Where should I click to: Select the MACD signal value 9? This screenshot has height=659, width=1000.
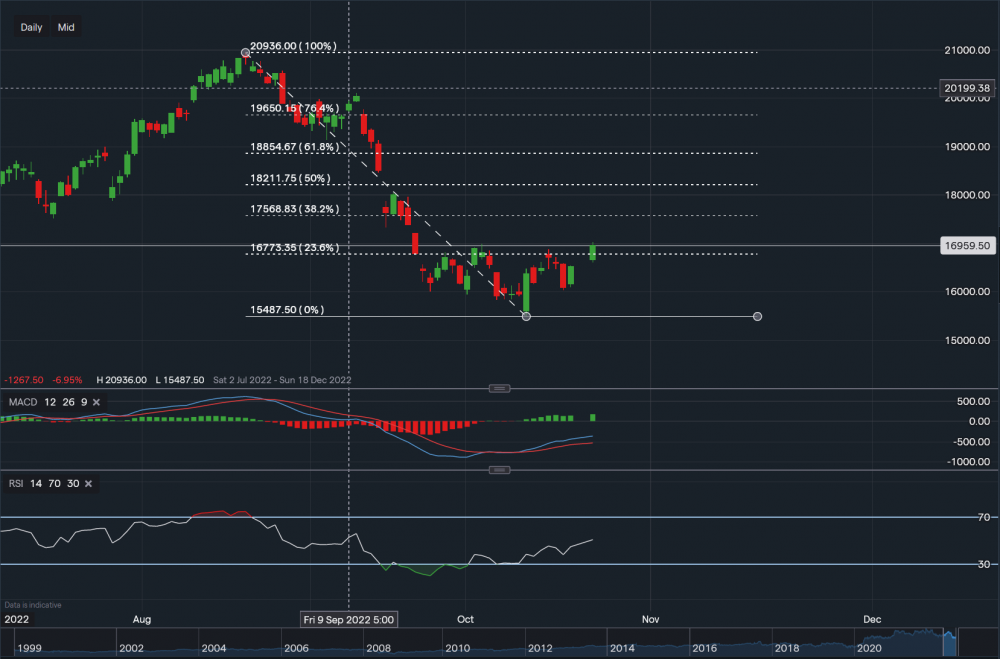point(82,401)
